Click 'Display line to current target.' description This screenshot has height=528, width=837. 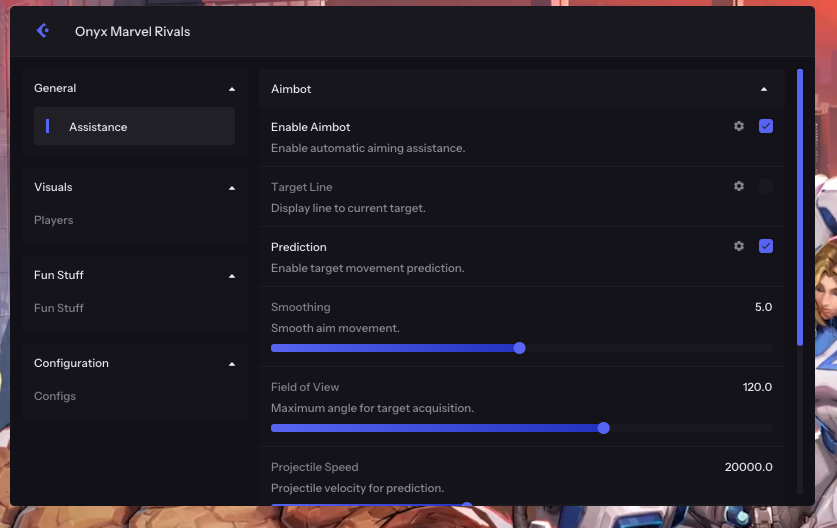coord(348,208)
